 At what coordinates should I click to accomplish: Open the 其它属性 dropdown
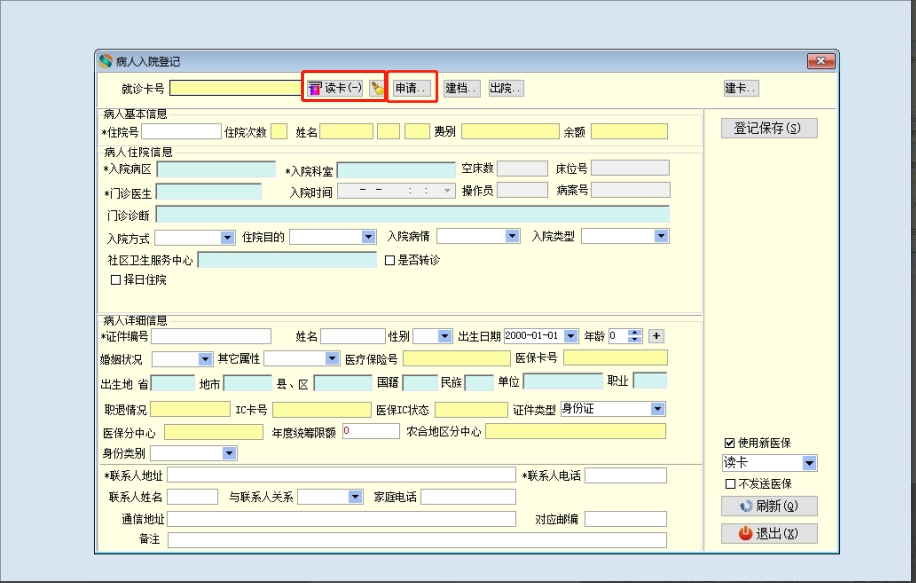(x=332, y=358)
